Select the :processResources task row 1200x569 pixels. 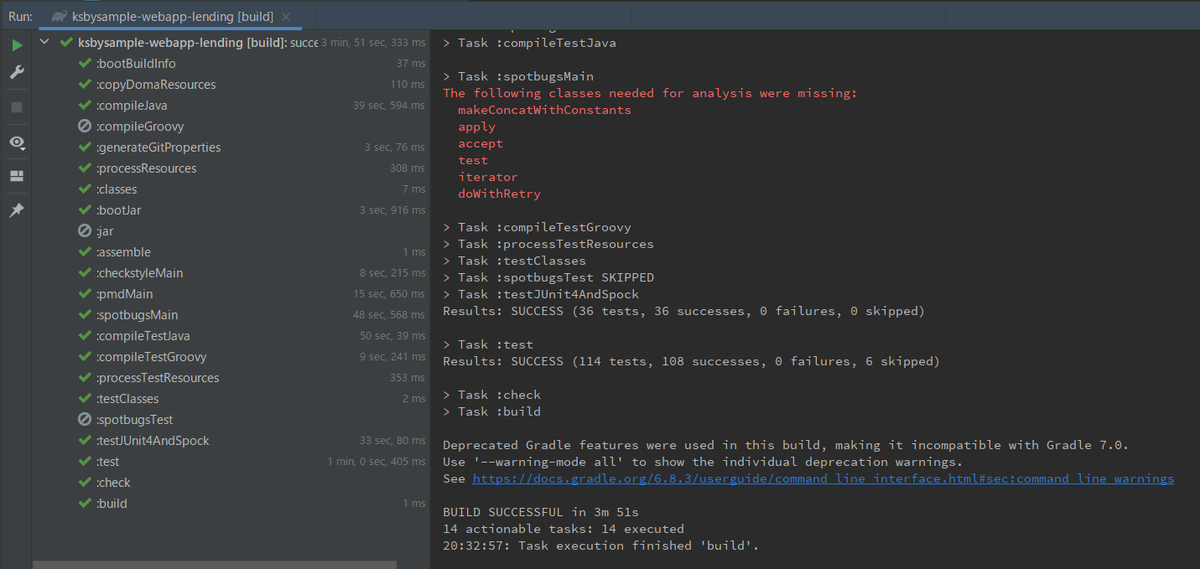[233, 168]
